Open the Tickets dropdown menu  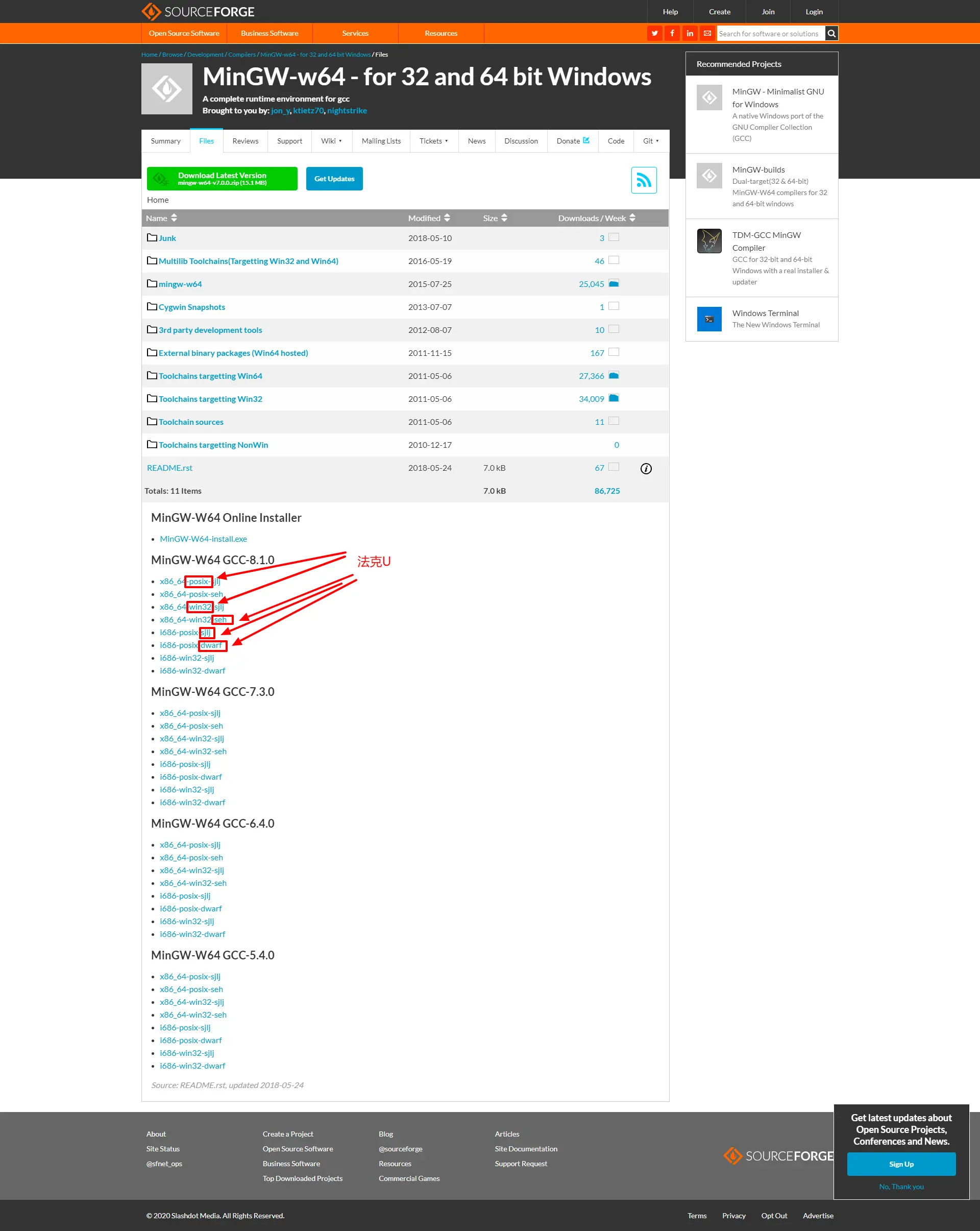[433, 141]
